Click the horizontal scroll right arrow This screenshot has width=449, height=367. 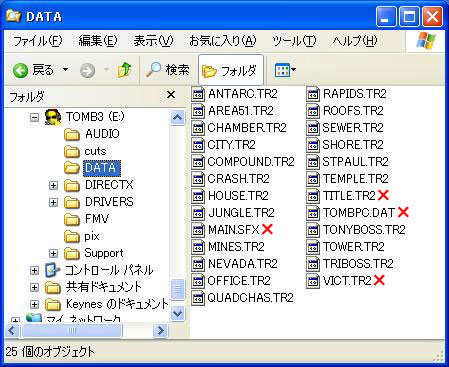click(160, 331)
